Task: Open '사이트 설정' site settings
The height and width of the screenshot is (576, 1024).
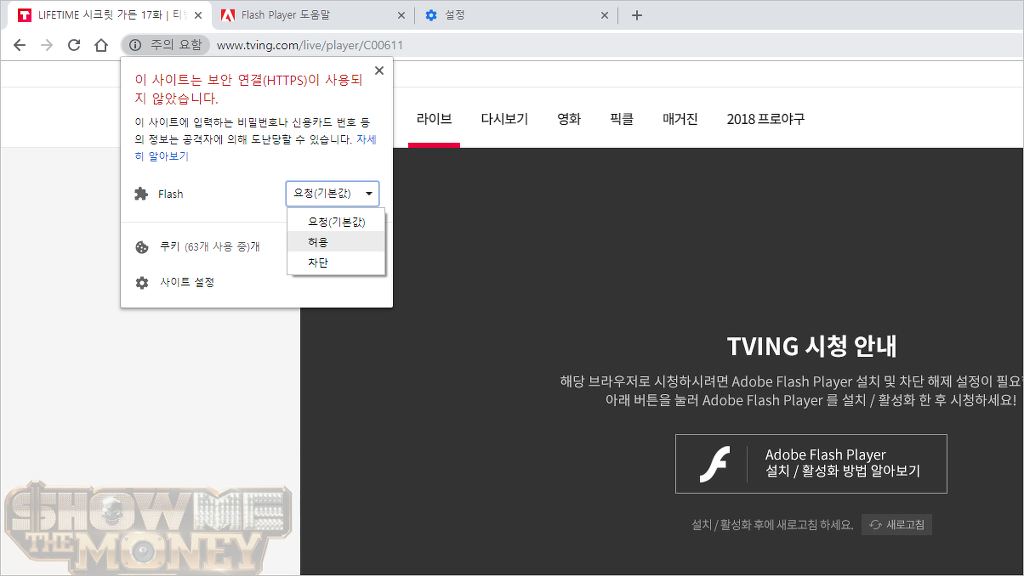Action: coord(187,282)
